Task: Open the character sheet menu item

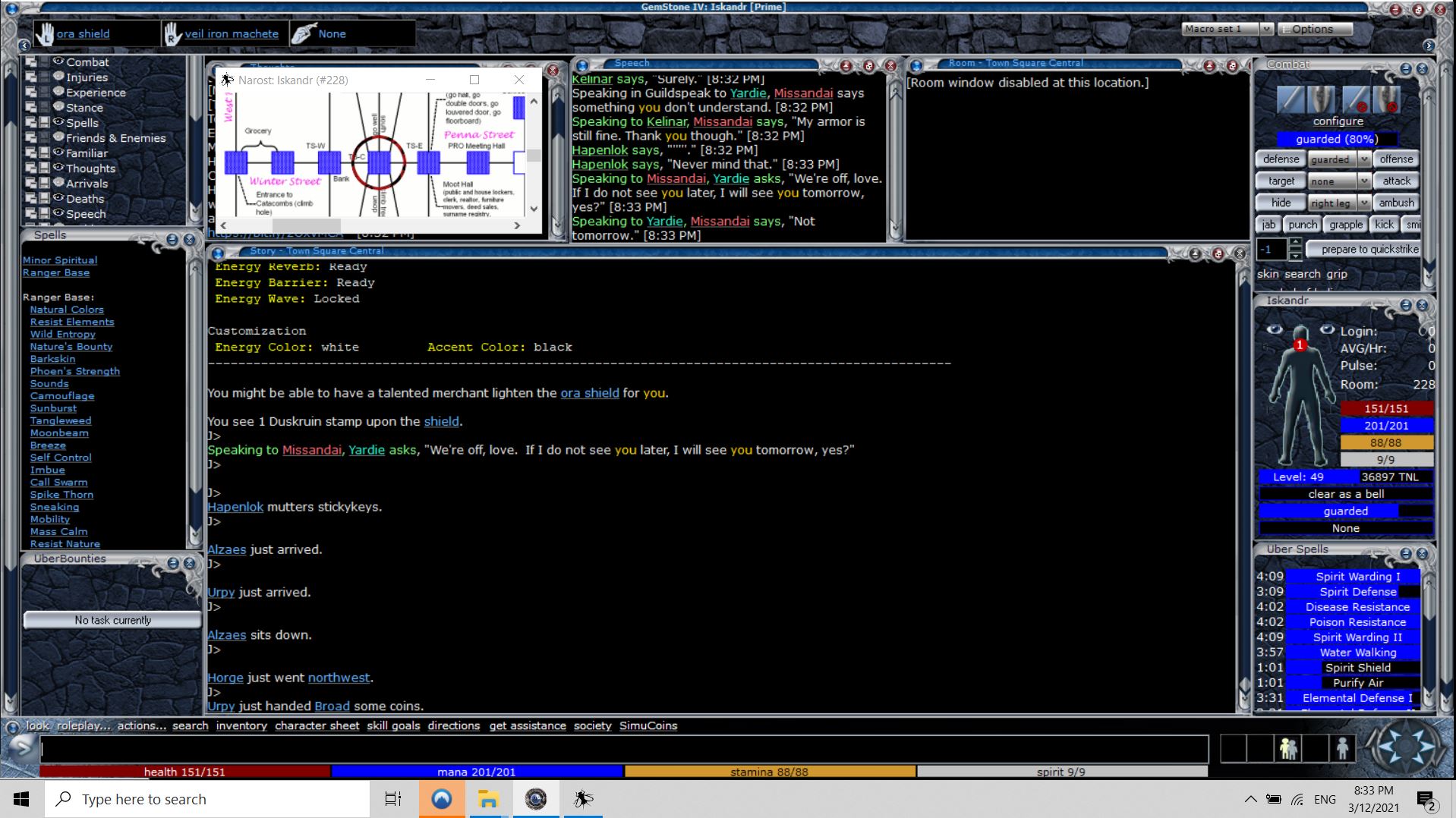Action: 317,725
